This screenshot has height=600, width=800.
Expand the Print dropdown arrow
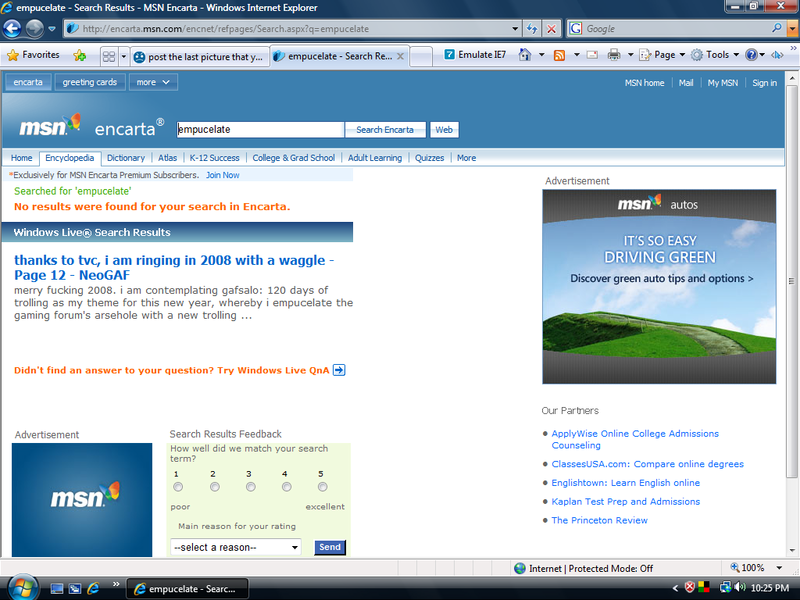[631, 55]
